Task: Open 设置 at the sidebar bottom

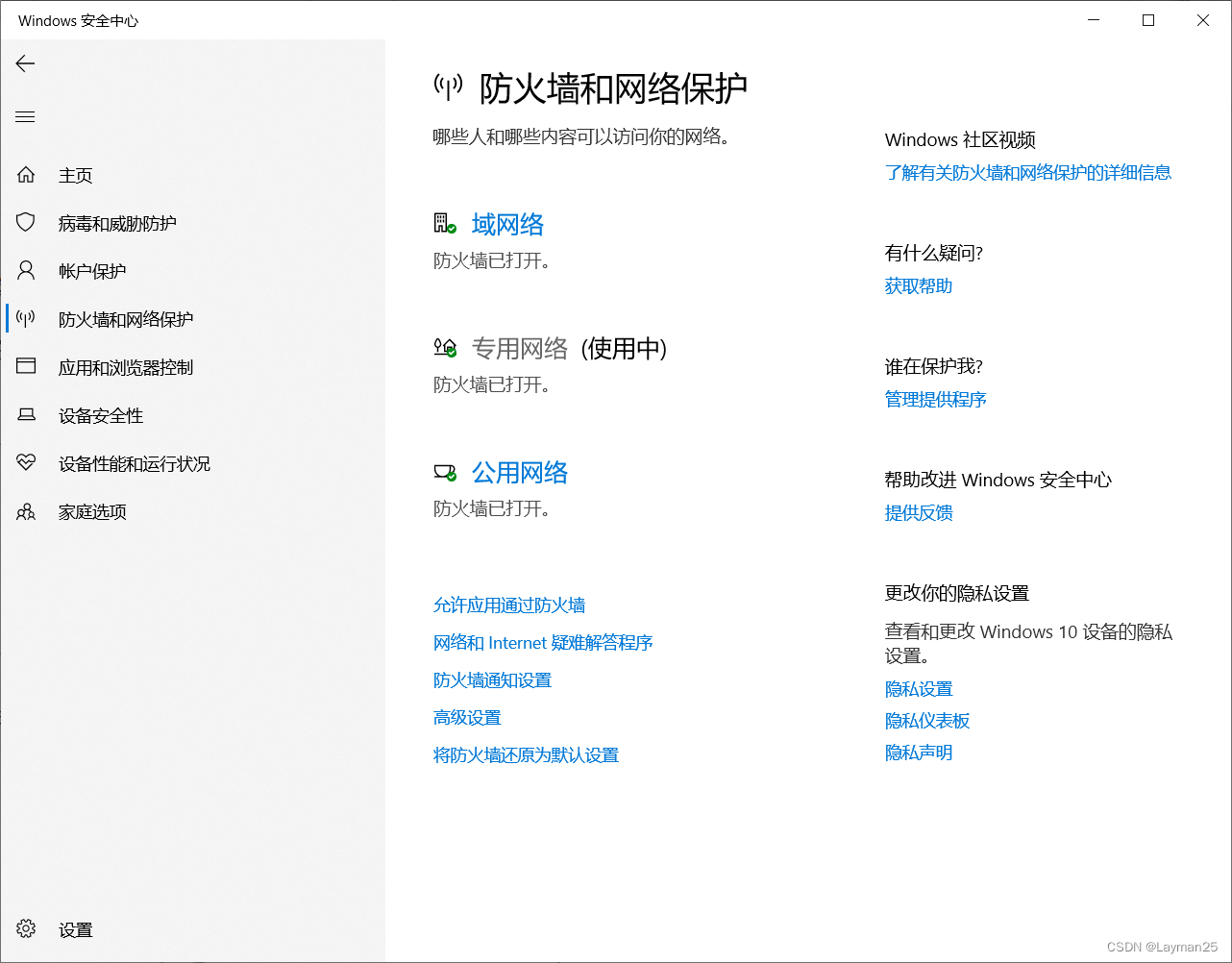Action: tap(76, 929)
